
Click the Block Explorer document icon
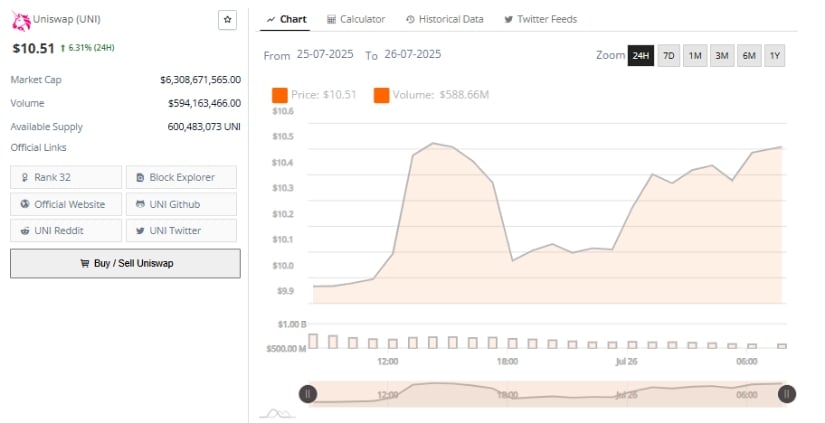point(140,178)
